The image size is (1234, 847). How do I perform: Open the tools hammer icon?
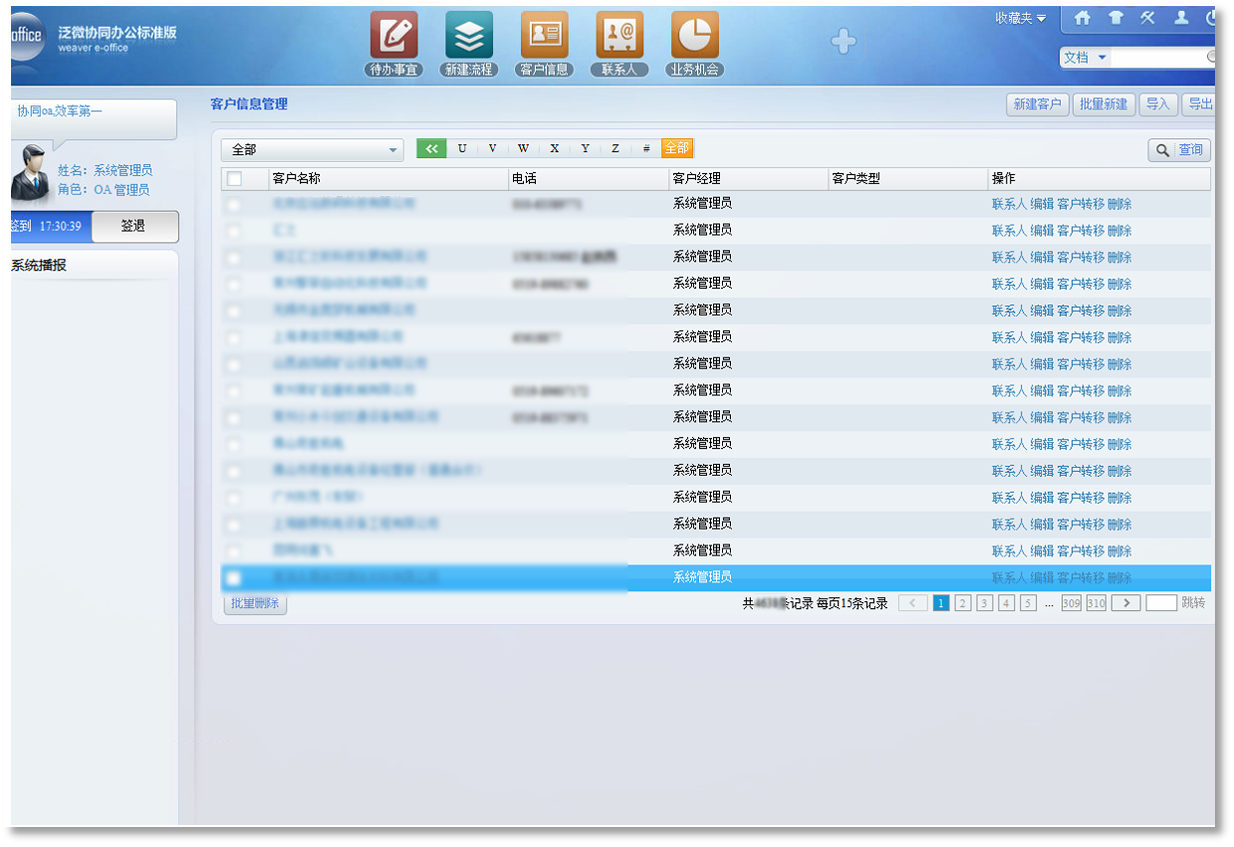(x=1148, y=18)
